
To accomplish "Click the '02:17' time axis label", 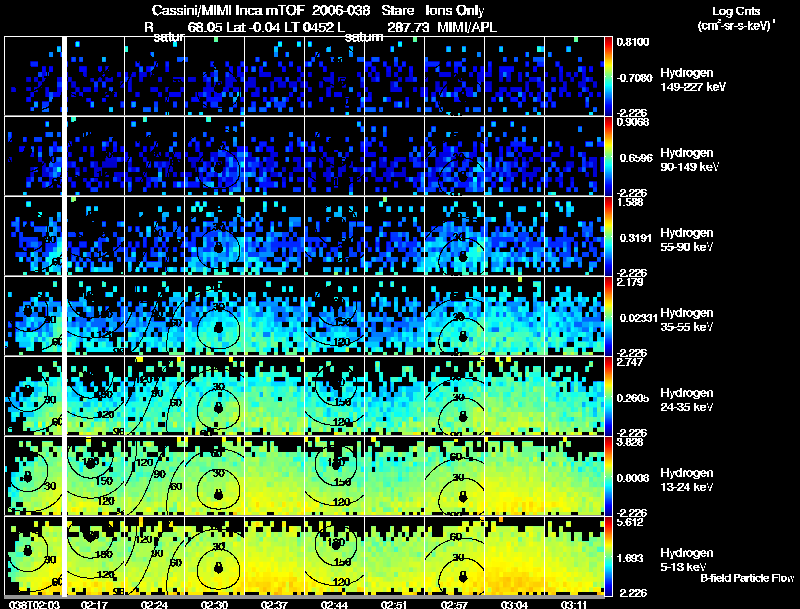I will click(94, 604).
